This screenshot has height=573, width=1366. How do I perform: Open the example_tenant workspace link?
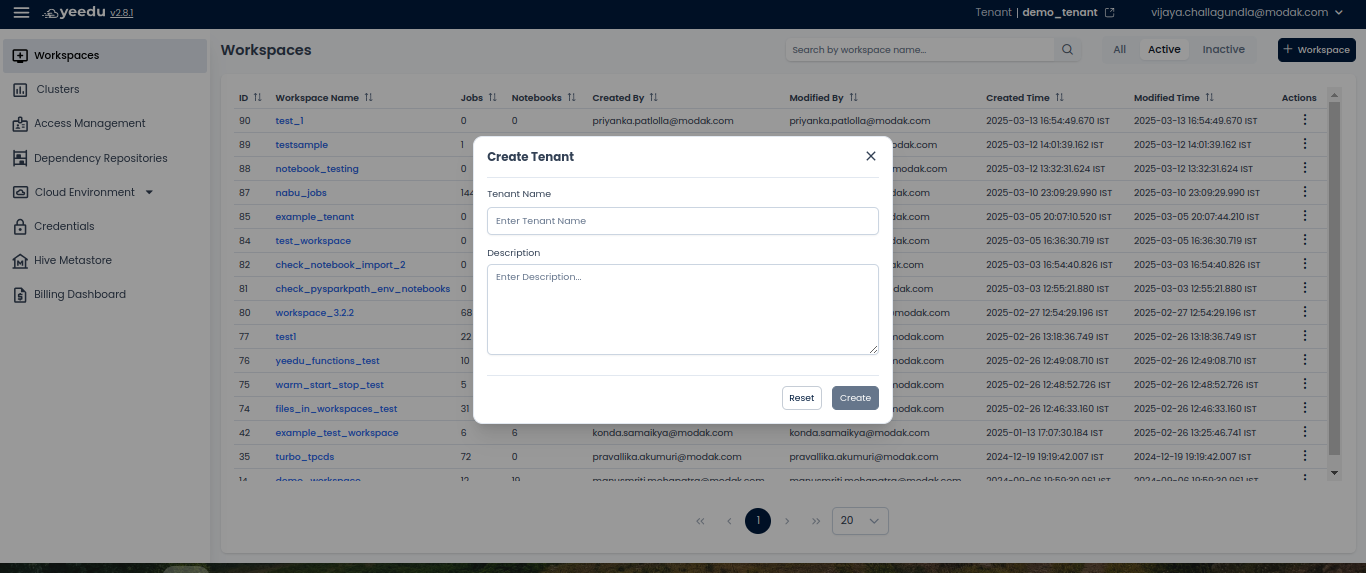(x=315, y=217)
